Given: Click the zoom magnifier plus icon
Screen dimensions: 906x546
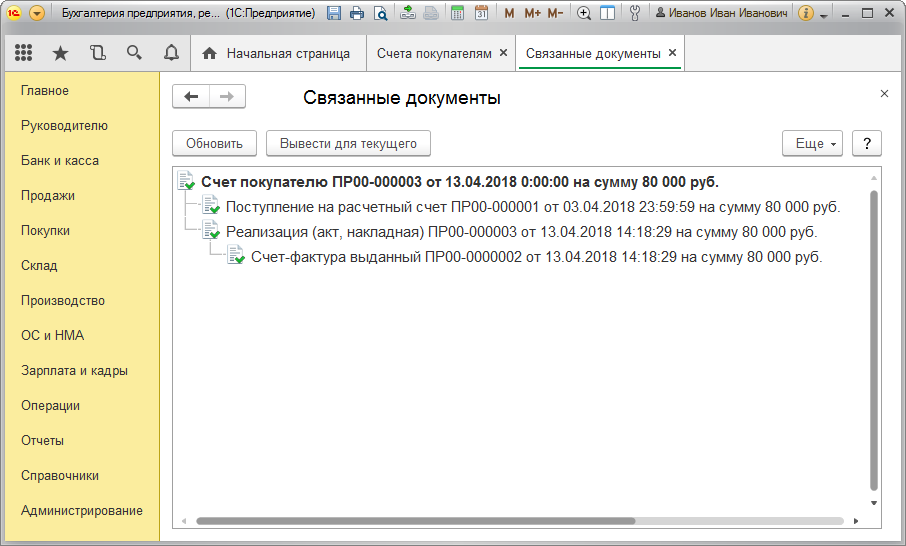Looking at the screenshot, I should click(x=585, y=13).
